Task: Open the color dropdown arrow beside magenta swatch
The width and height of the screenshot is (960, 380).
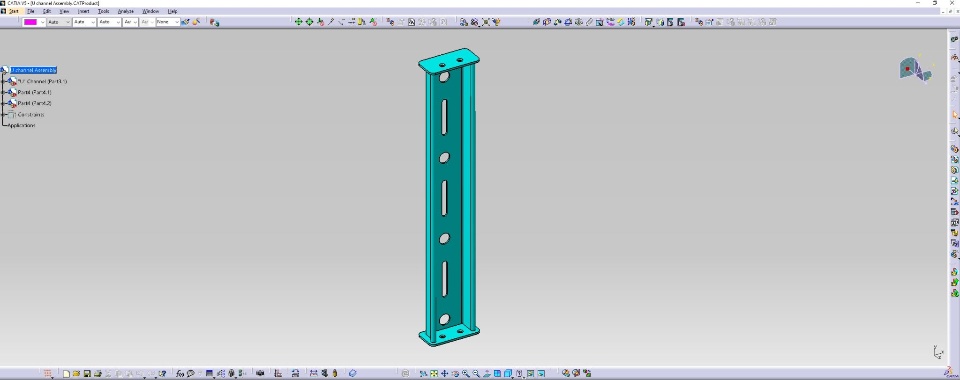Action: click(42, 22)
